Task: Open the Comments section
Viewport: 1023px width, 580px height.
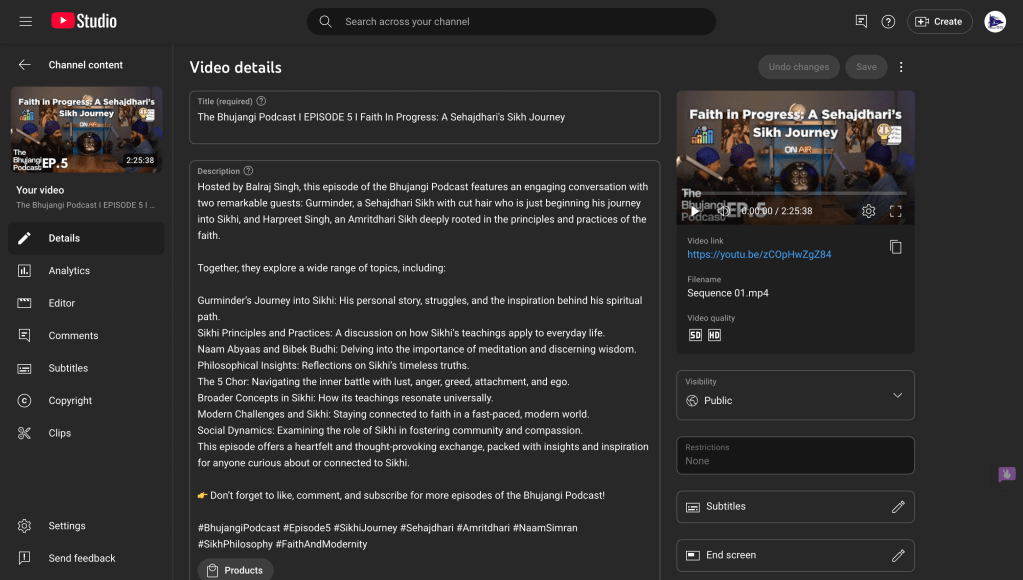Action: 73,336
